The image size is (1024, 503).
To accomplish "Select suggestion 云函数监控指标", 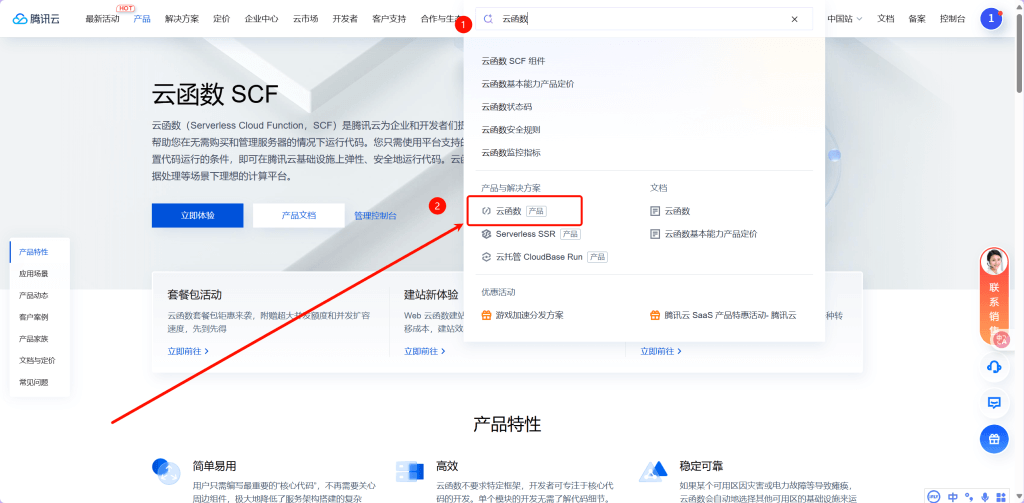I will click(x=511, y=152).
